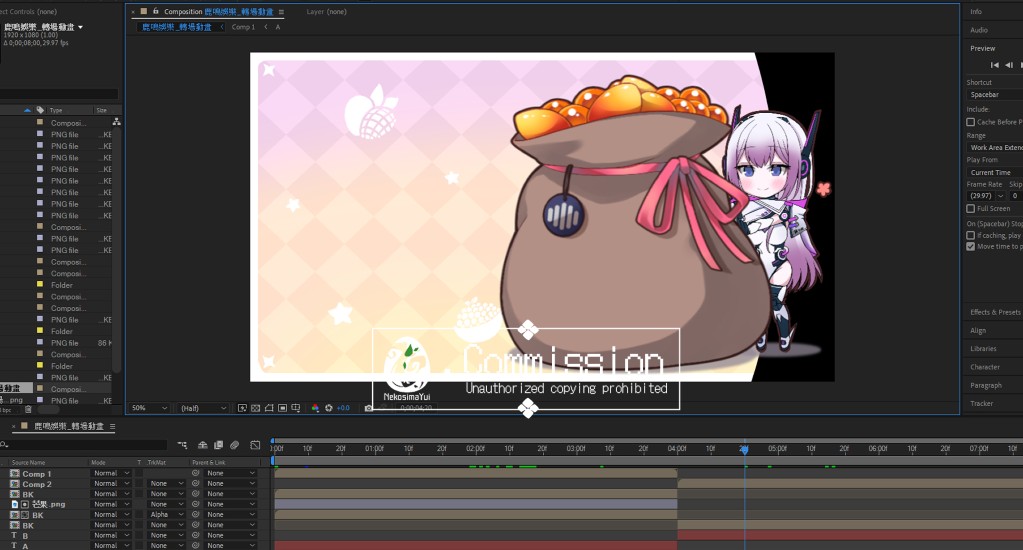Toggle the Shy layers icon in timeline
This screenshot has width=1023, height=550.
(x=203, y=445)
